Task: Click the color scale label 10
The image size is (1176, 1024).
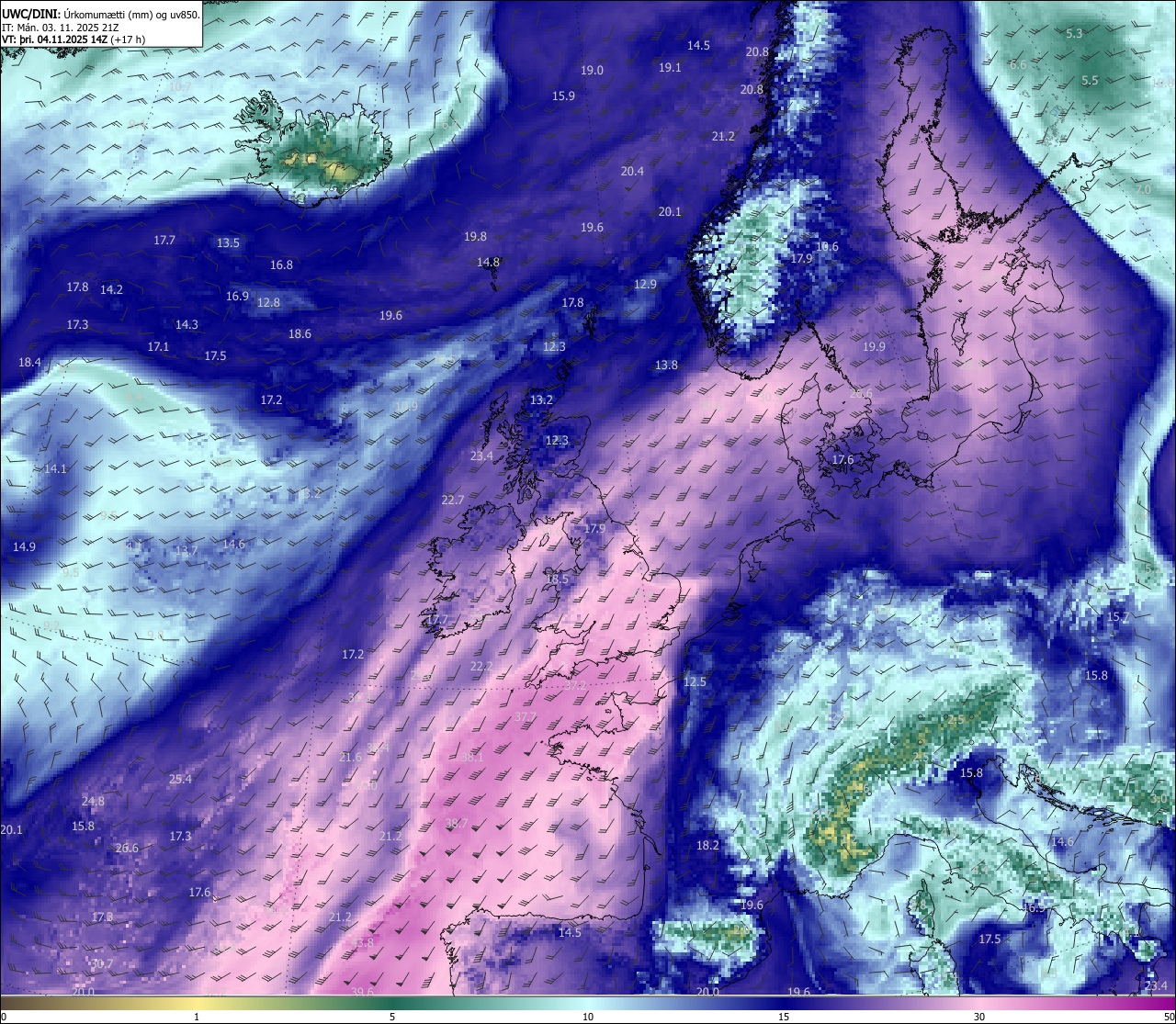Action: pyautogui.click(x=588, y=1017)
